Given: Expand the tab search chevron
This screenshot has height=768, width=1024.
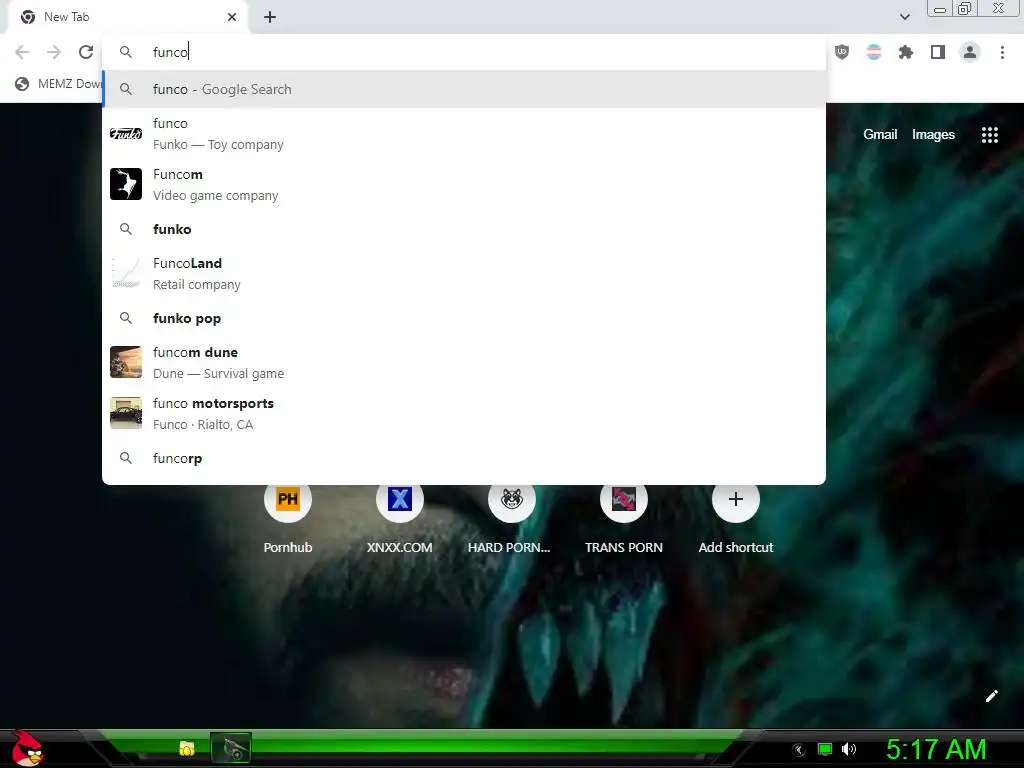Looking at the screenshot, I should tap(904, 17).
